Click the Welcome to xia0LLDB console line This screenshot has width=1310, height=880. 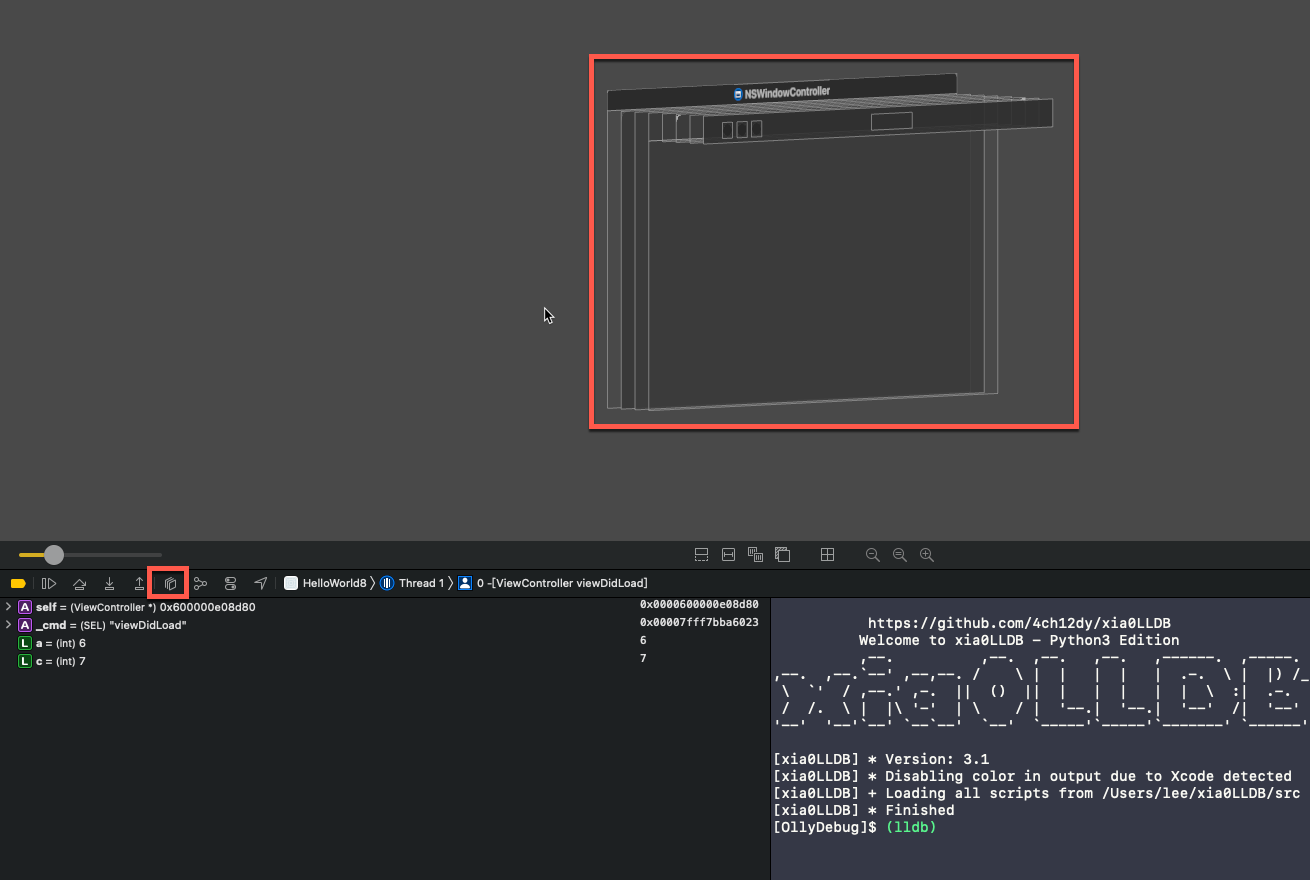click(1019, 640)
